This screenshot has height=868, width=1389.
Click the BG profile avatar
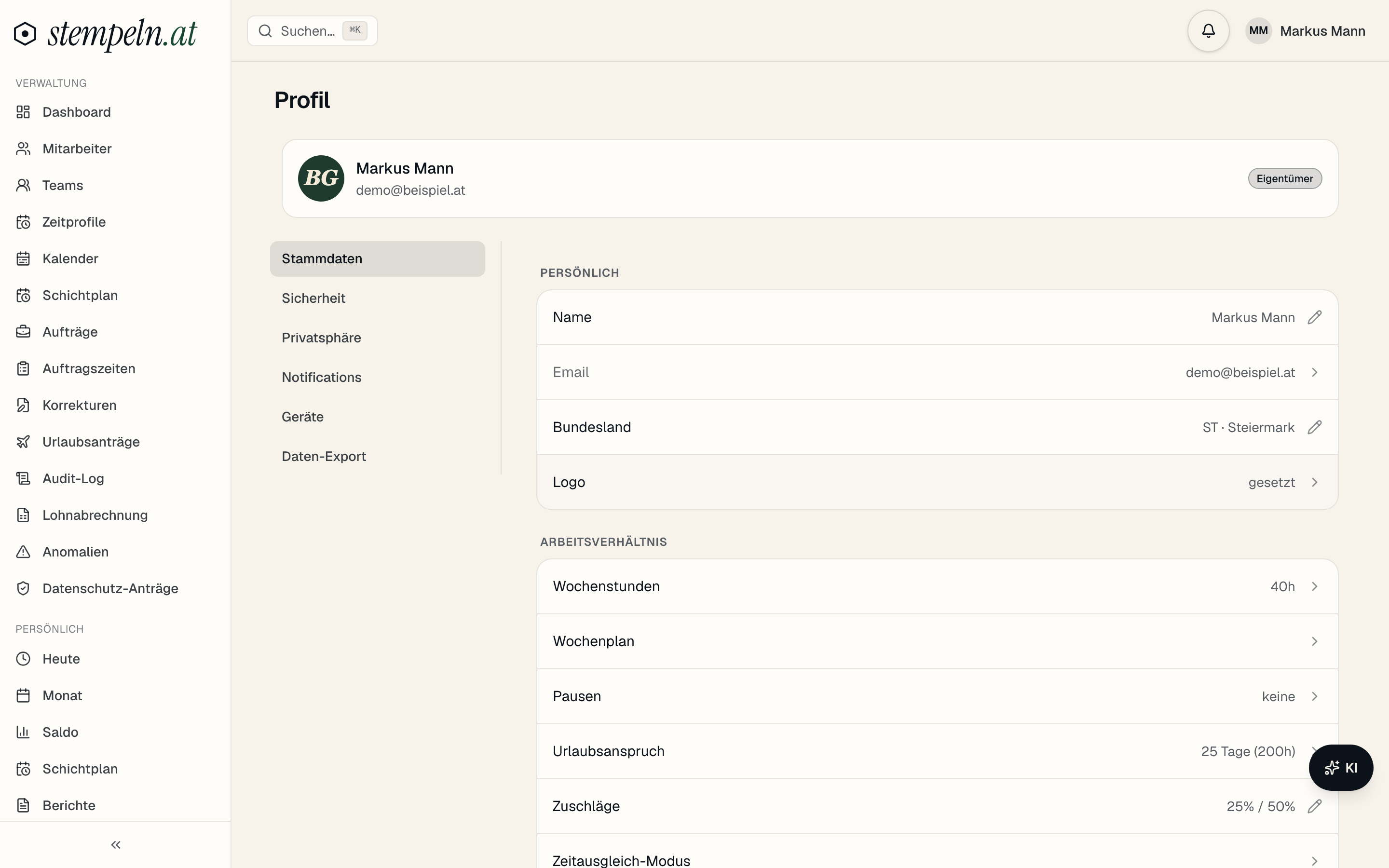[321, 178]
